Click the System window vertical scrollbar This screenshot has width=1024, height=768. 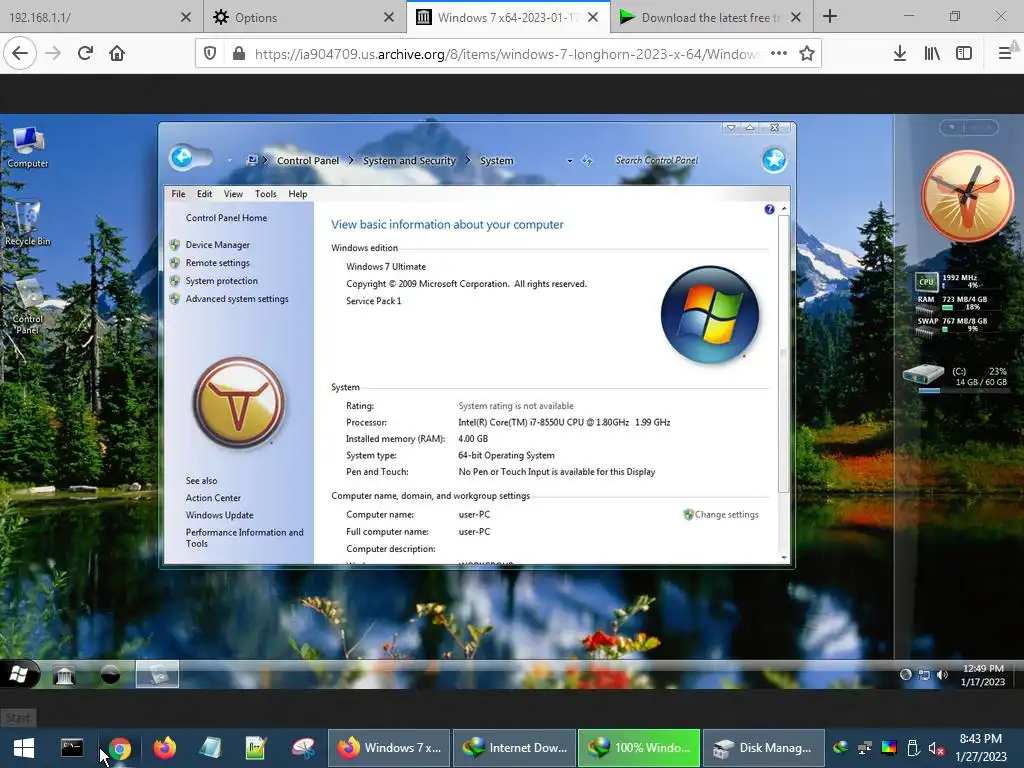point(784,353)
